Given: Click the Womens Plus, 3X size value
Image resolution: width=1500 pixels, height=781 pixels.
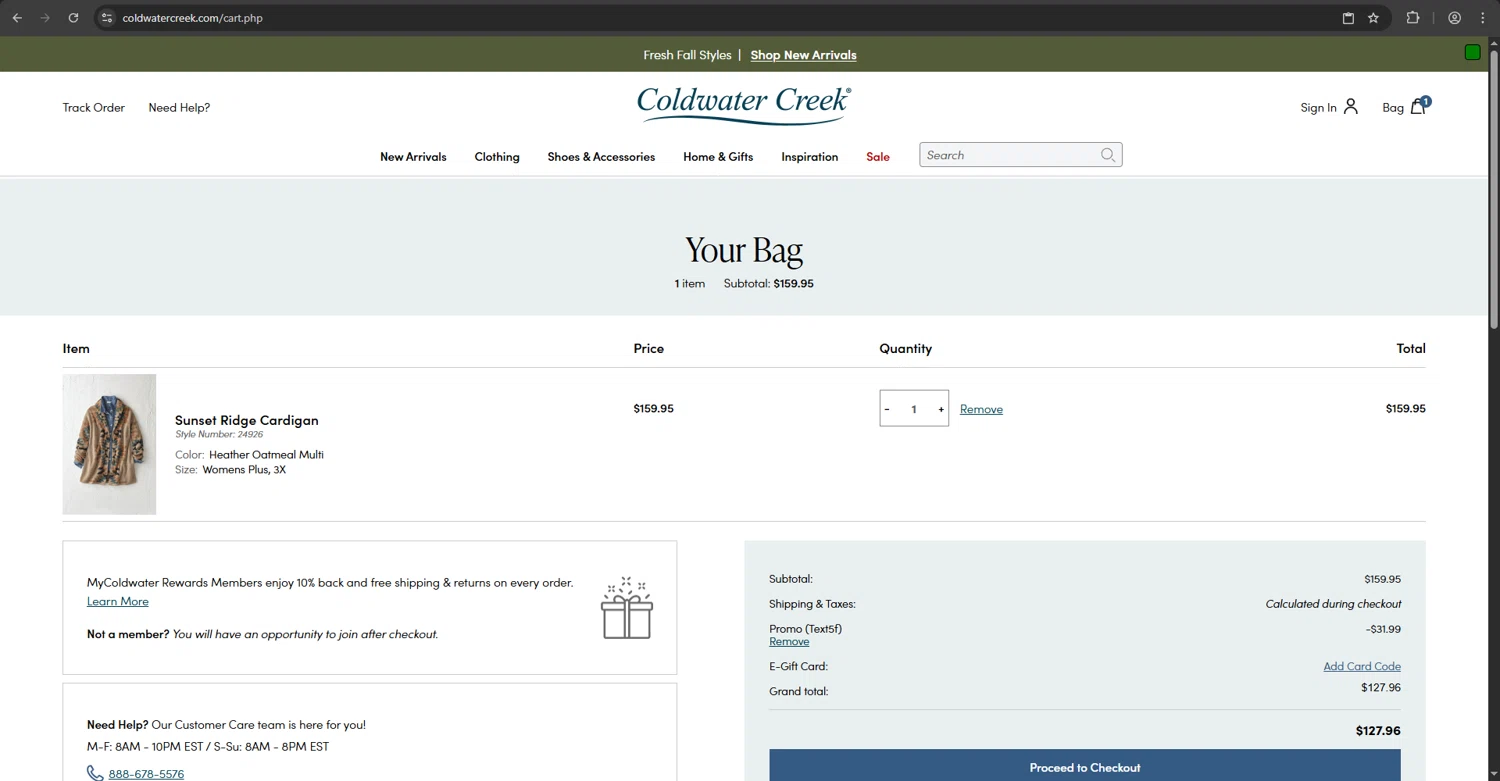Looking at the screenshot, I should tap(244, 469).
